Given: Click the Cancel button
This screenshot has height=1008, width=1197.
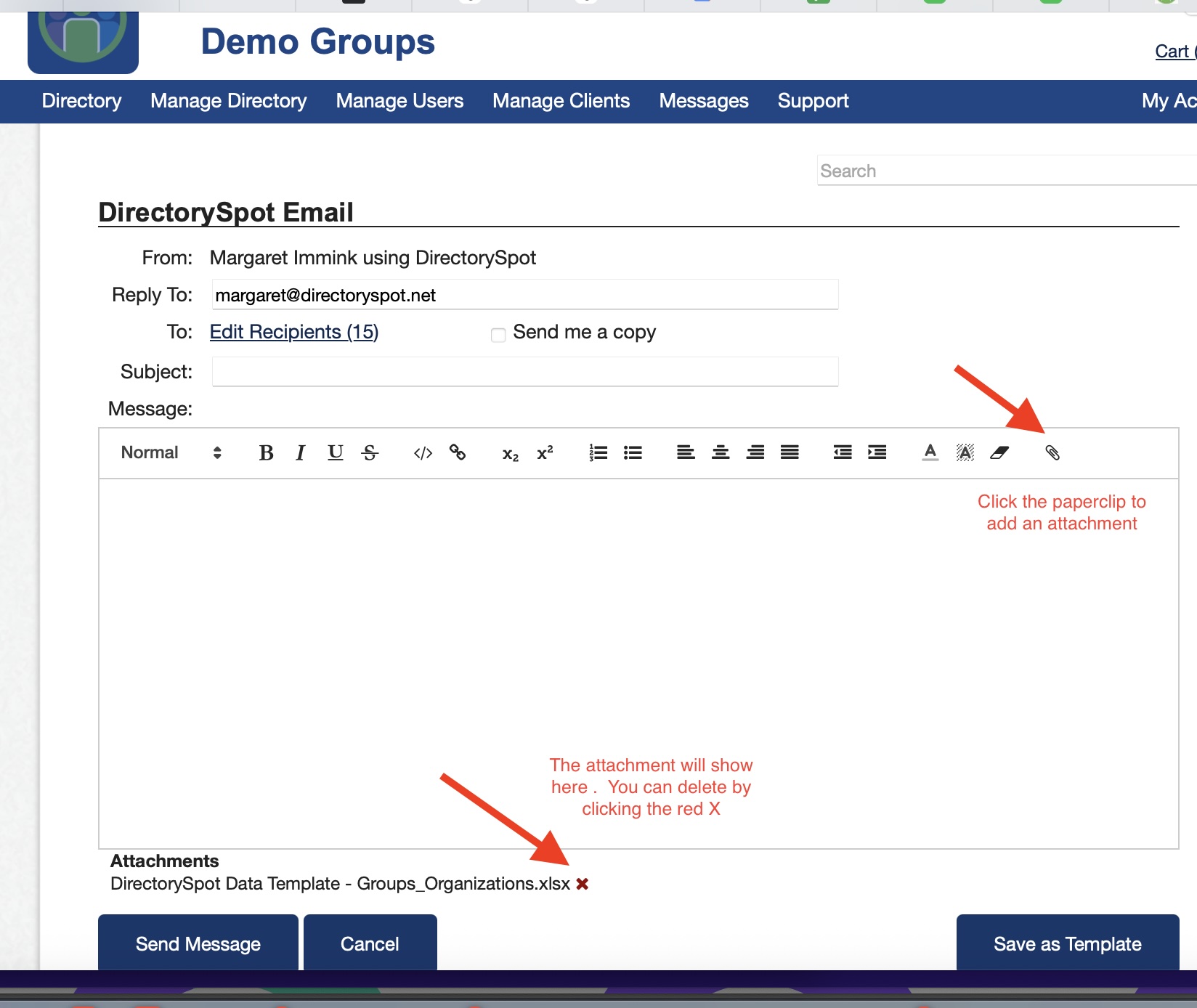Looking at the screenshot, I should (370, 943).
